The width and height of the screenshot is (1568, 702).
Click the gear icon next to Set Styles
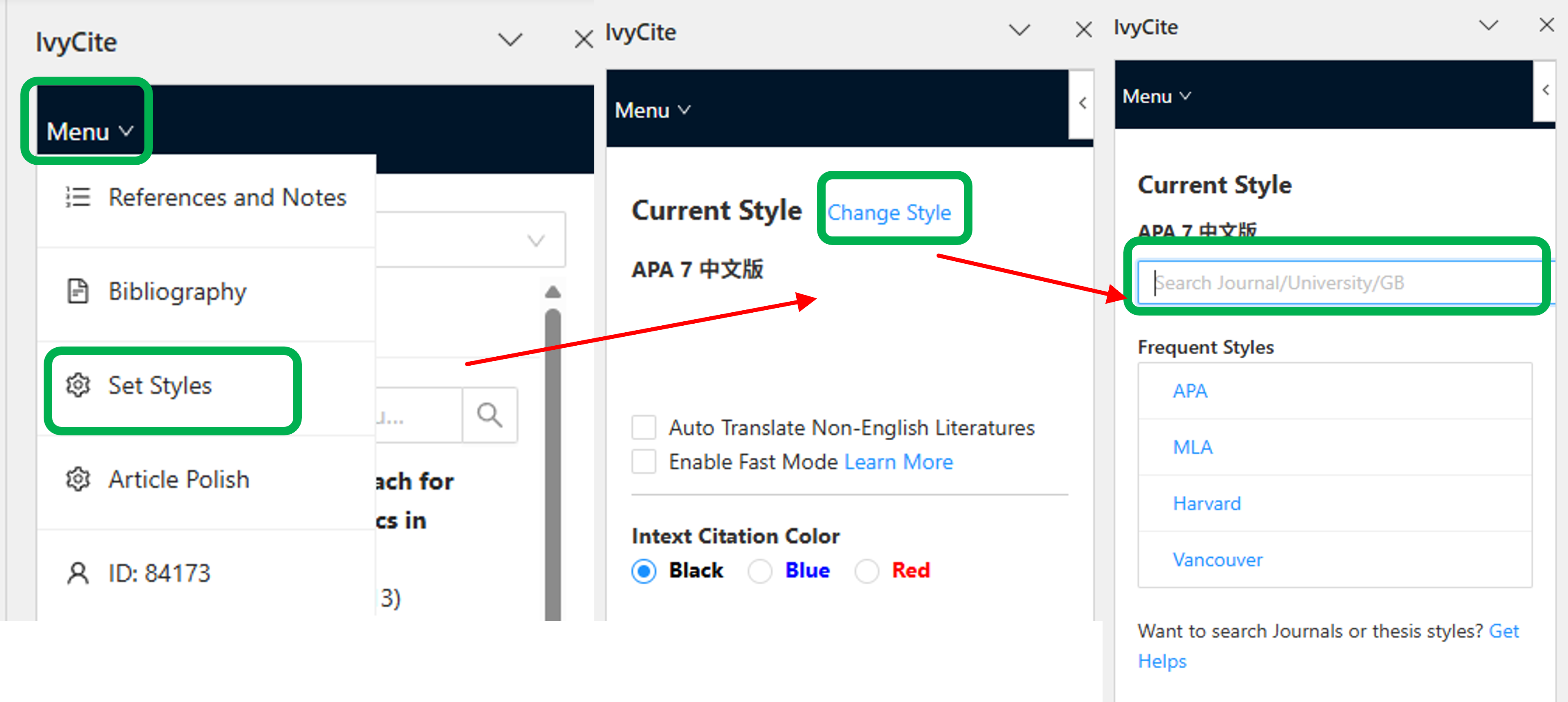tap(78, 385)
